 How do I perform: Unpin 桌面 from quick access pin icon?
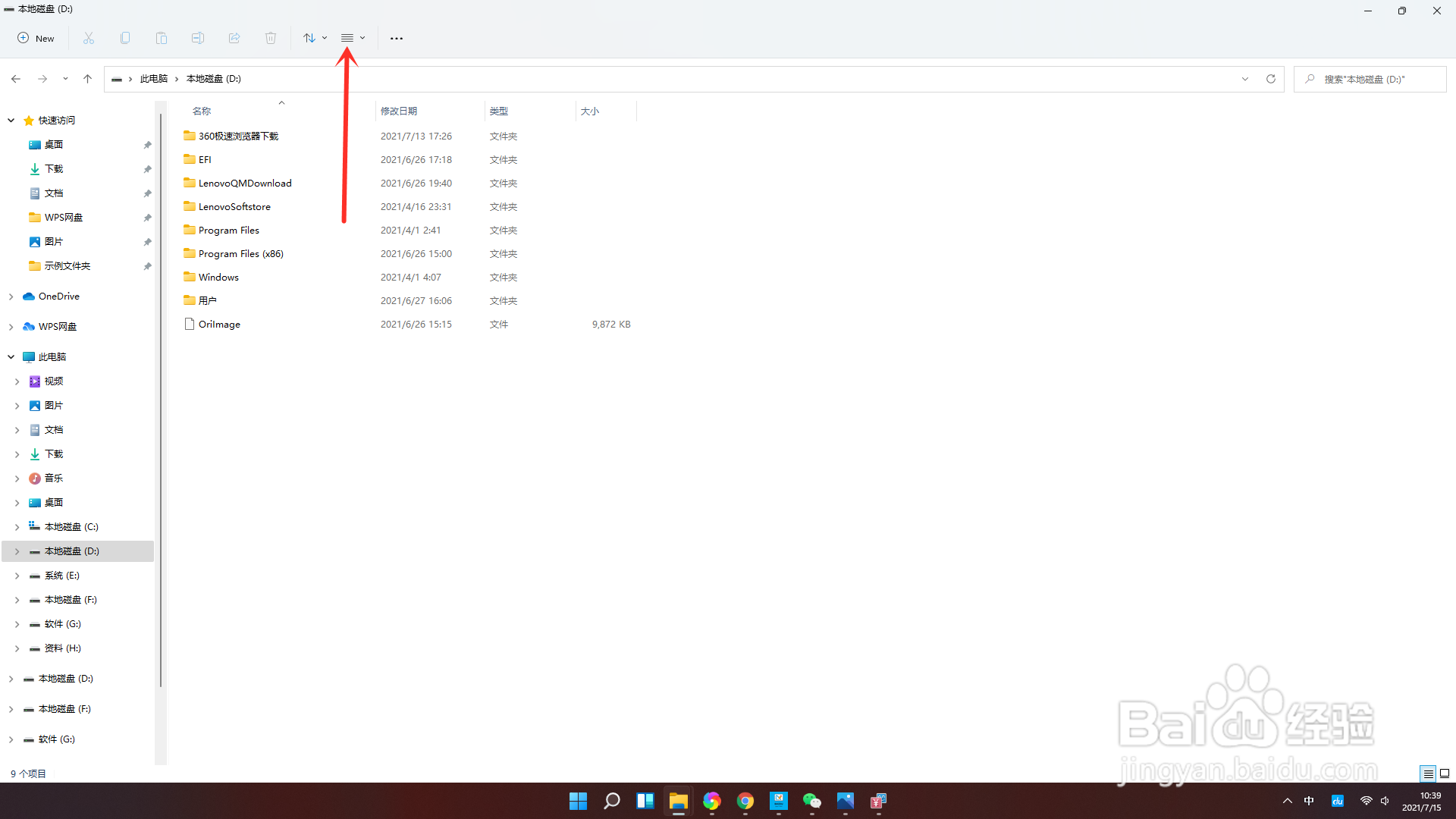point(147,145)
